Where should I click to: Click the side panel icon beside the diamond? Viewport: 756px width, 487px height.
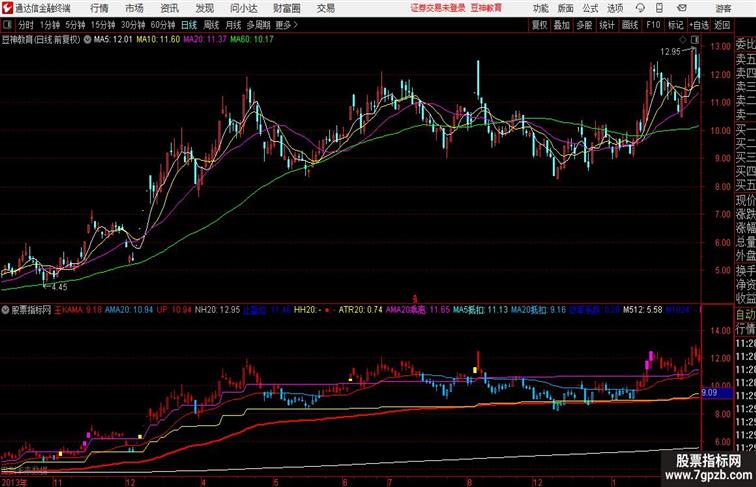click(x=695, y=40)
